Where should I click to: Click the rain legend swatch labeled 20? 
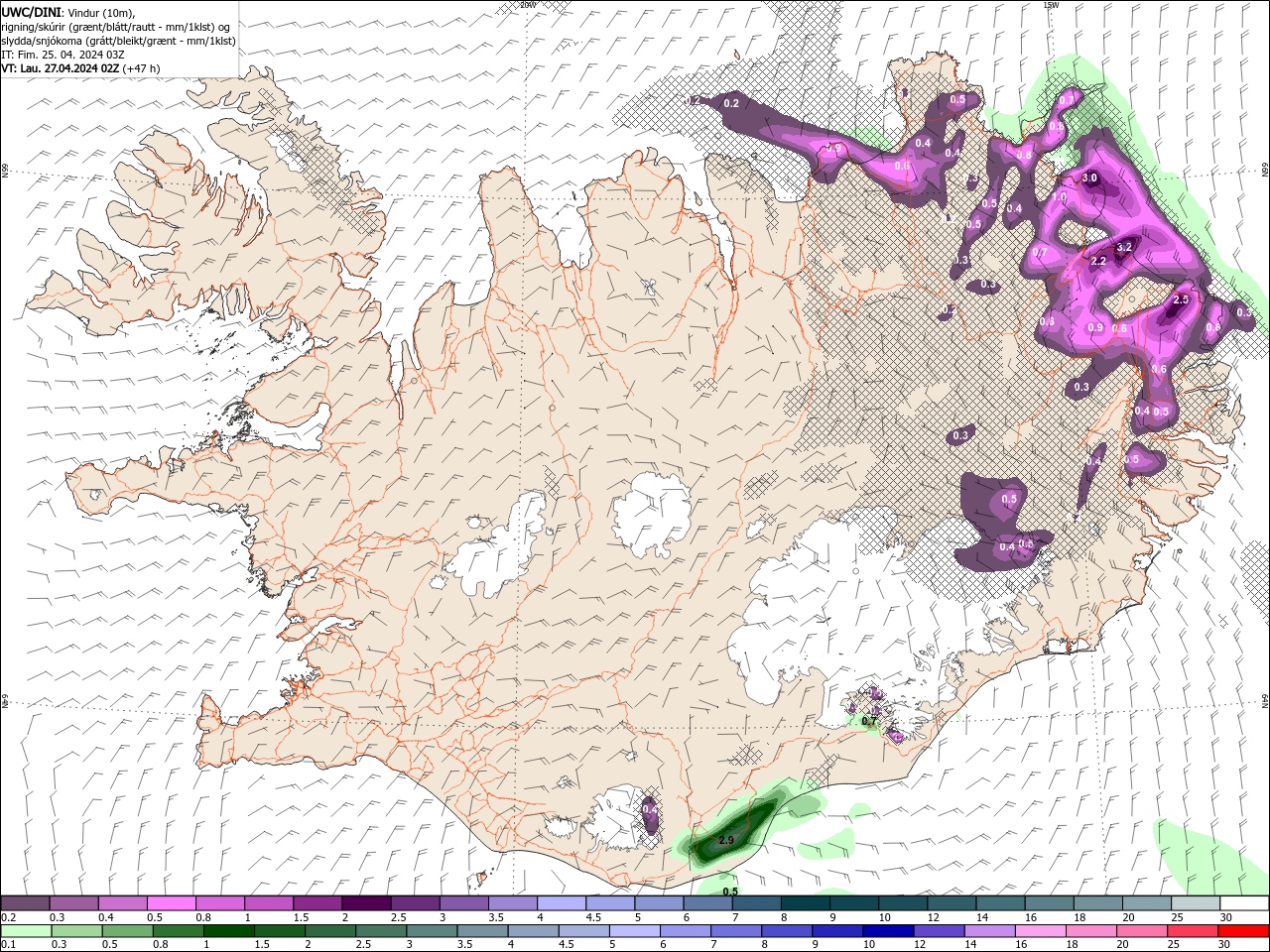click(1142, 931)
